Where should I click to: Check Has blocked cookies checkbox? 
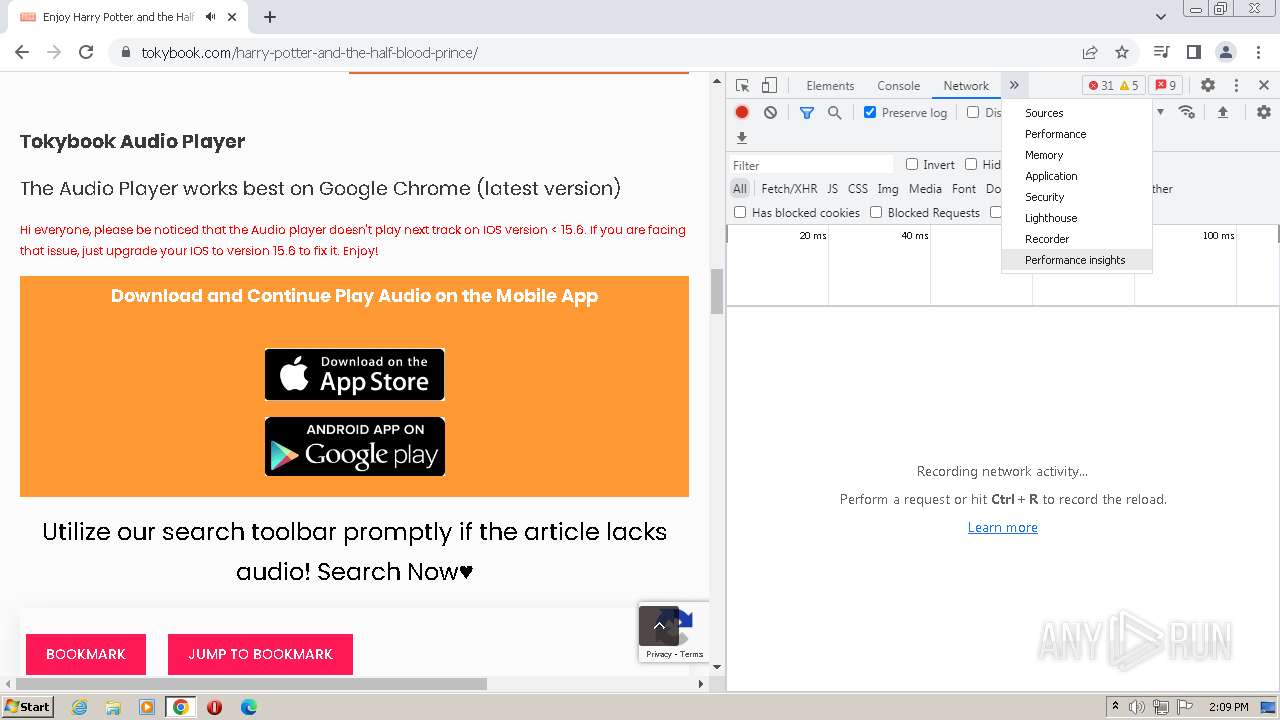click(x=740, y=212)
